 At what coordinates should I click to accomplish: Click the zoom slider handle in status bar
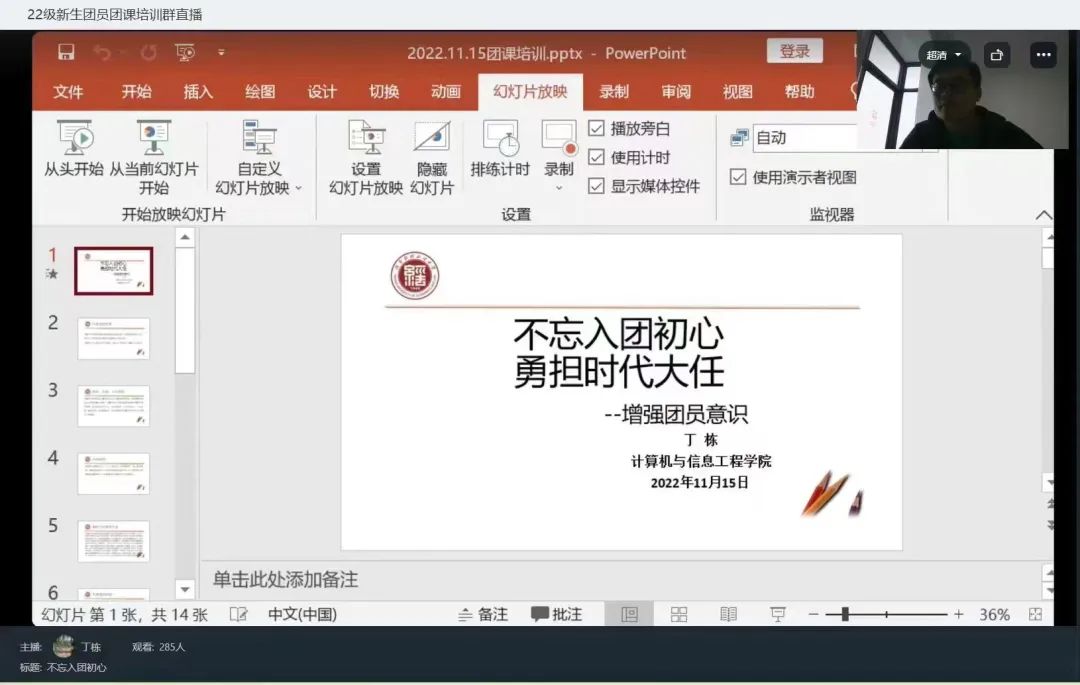[845, 614]
